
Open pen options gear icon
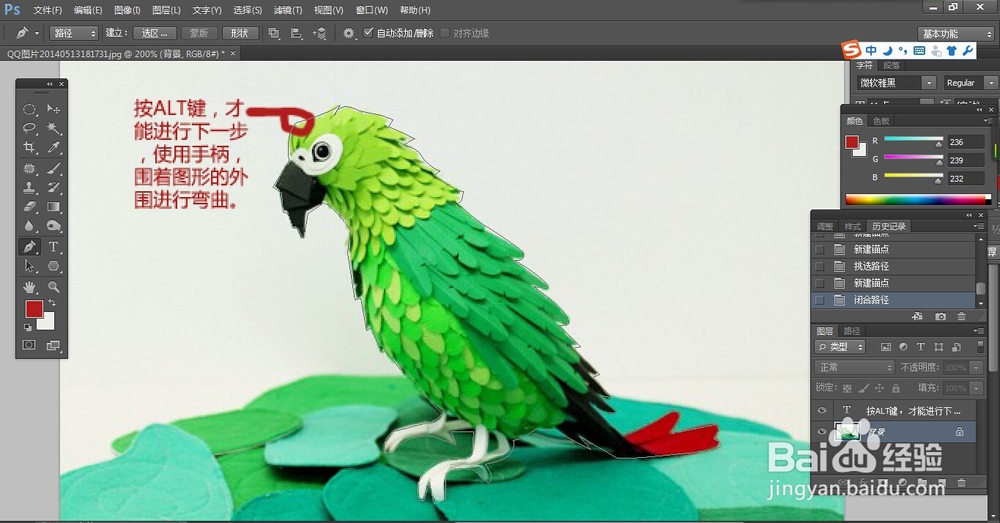(348, 33)
